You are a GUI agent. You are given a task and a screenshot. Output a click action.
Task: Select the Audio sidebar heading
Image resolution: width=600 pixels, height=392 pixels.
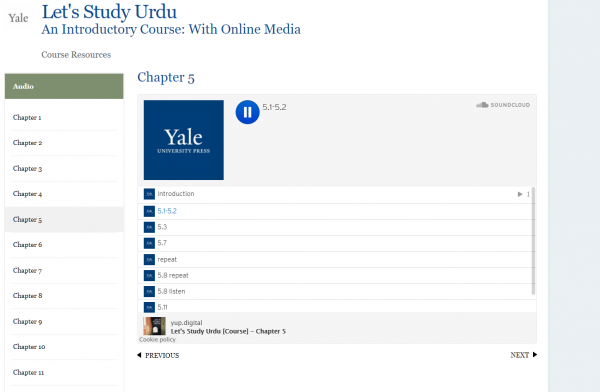[64, 86]
